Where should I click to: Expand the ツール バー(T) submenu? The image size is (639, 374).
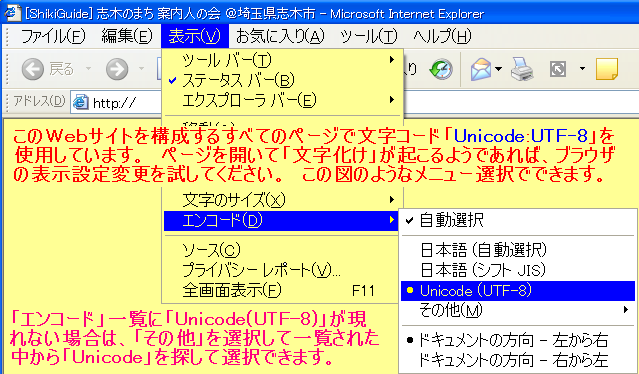282,60
